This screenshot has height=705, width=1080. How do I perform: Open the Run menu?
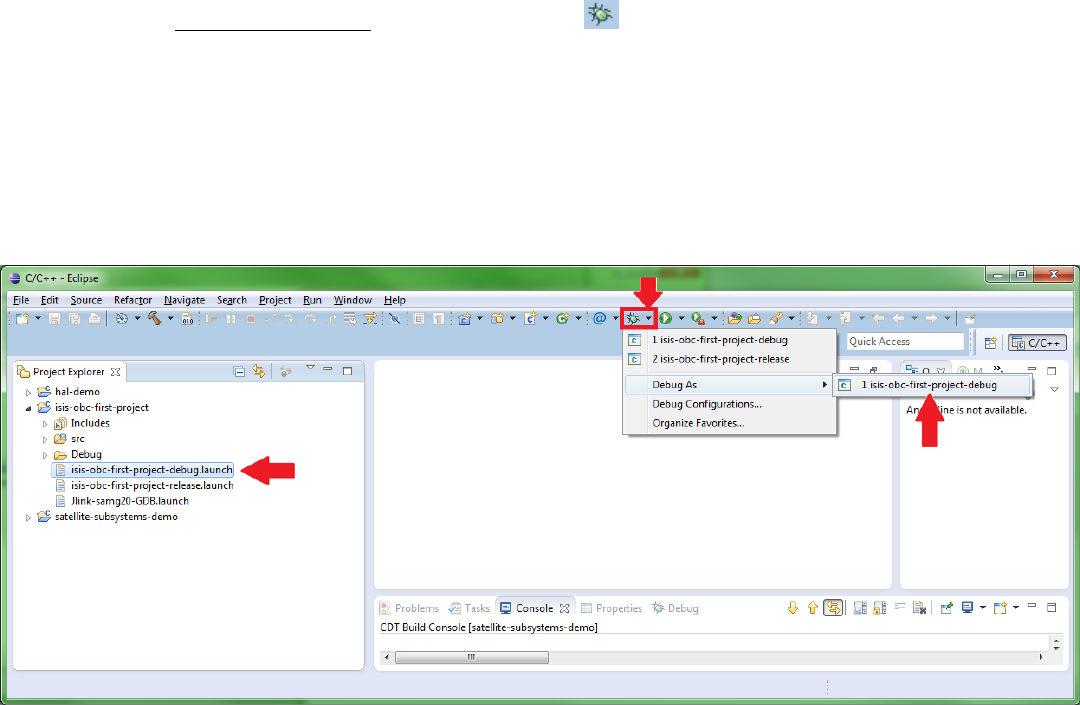pos(312,300)
